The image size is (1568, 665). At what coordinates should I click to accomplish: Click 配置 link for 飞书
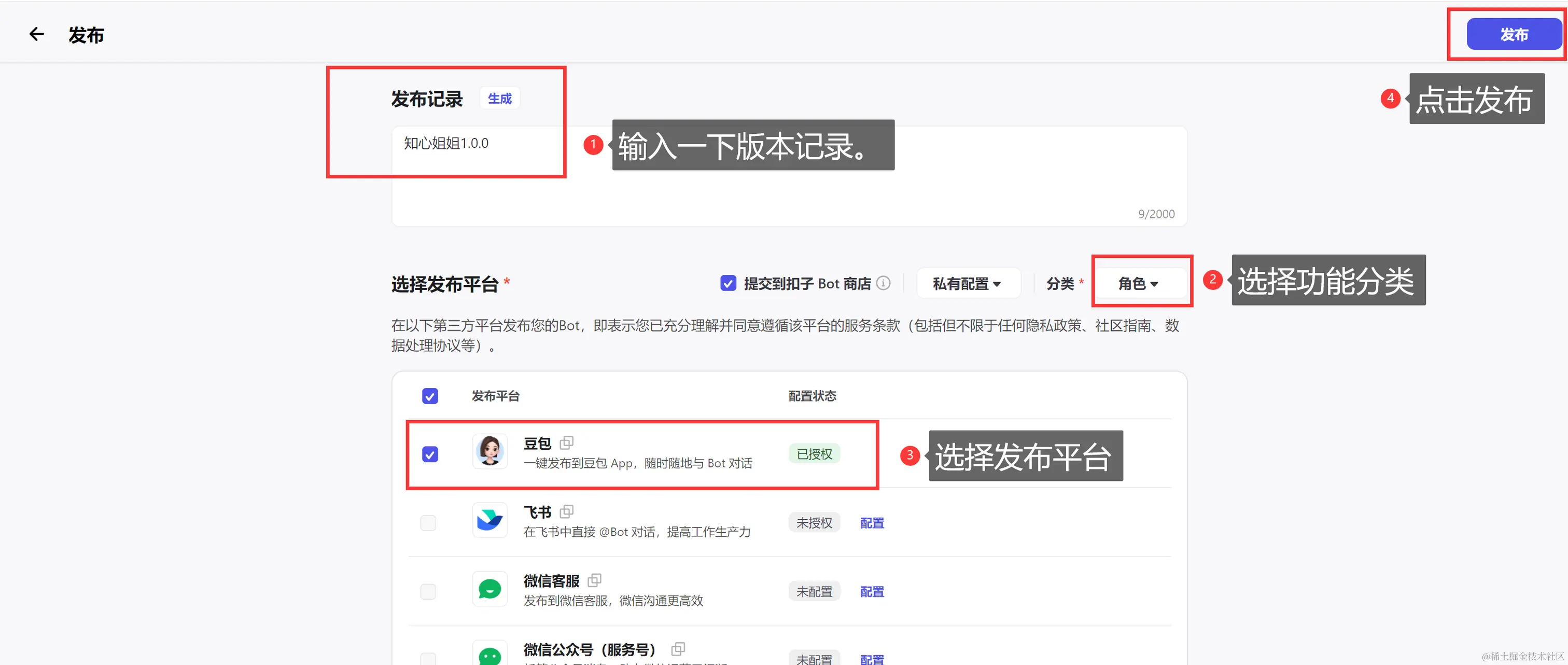pos(872,523)
